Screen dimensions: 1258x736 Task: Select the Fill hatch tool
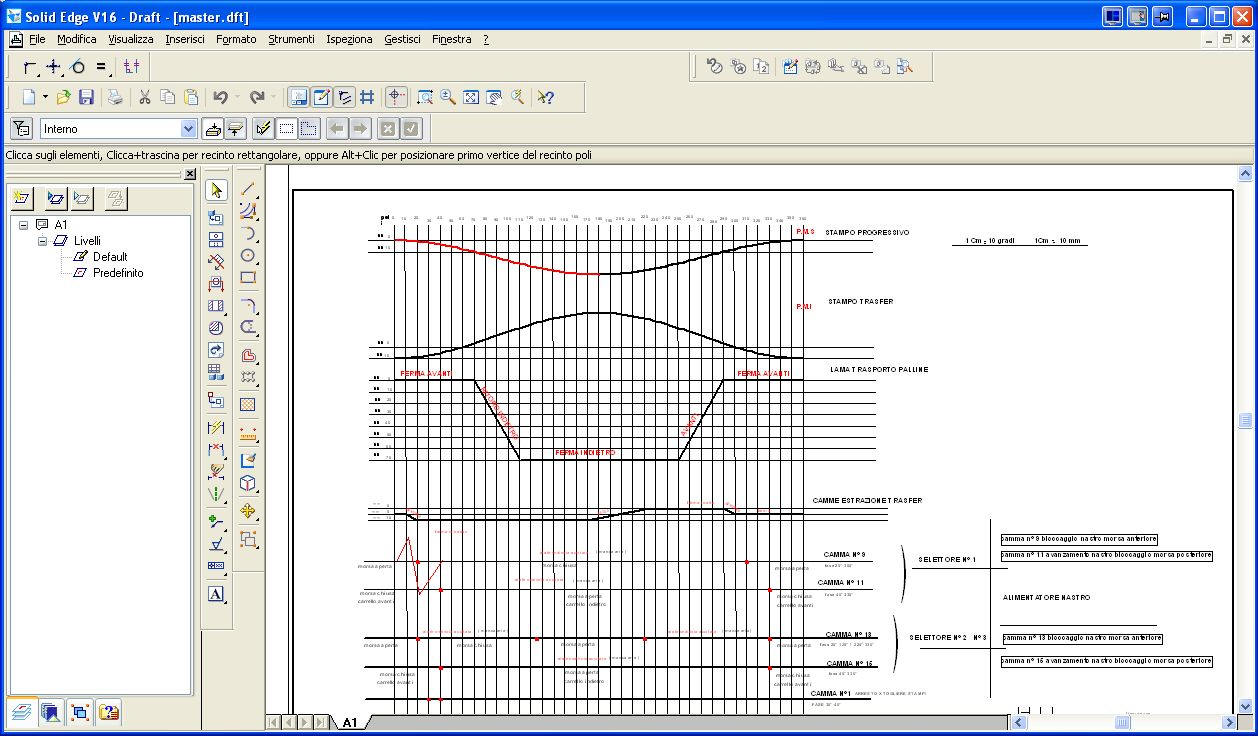(248, 405)
